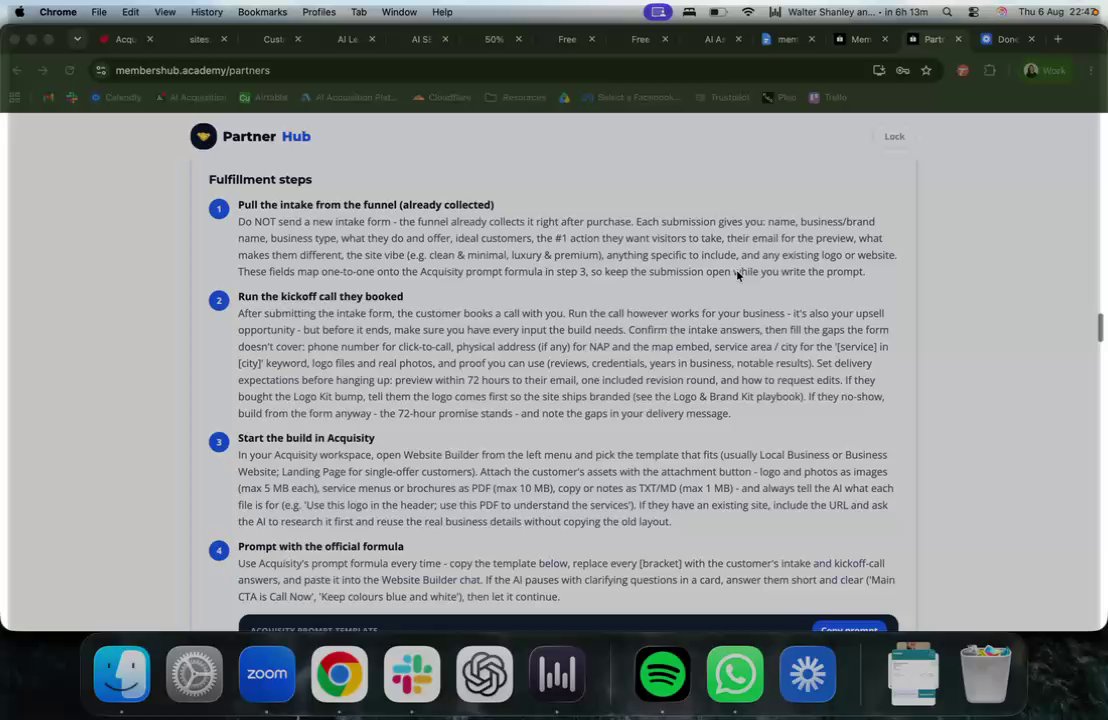The width and height of the screenshot is (1108, 720).
Task: Click 'Run the kickoff call they booked' heading
Action: (x=320, y=297)
